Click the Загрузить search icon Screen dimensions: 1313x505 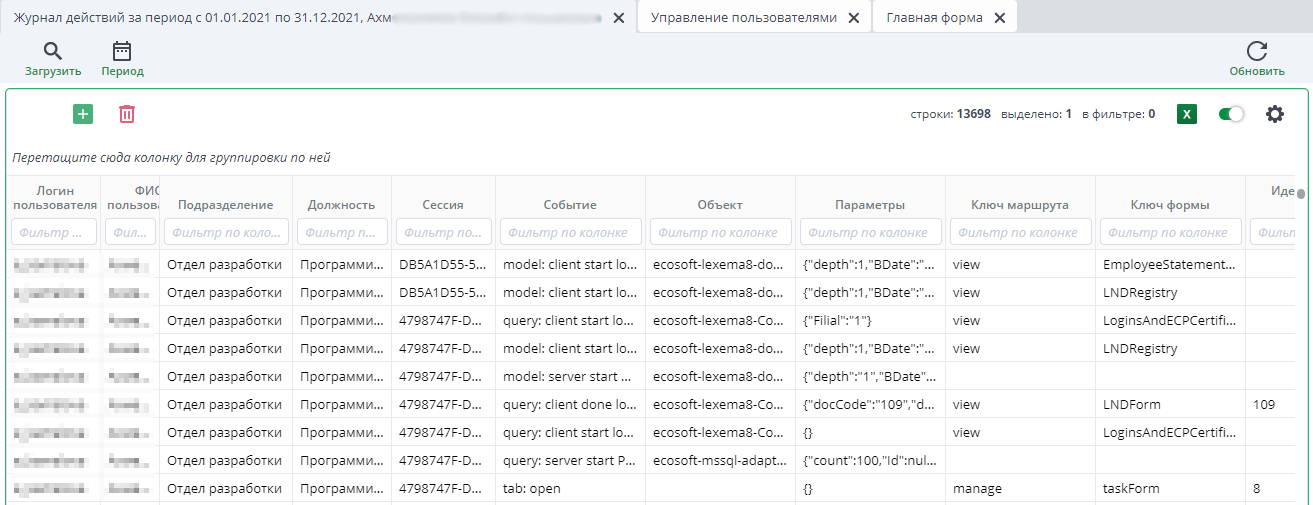53,52
